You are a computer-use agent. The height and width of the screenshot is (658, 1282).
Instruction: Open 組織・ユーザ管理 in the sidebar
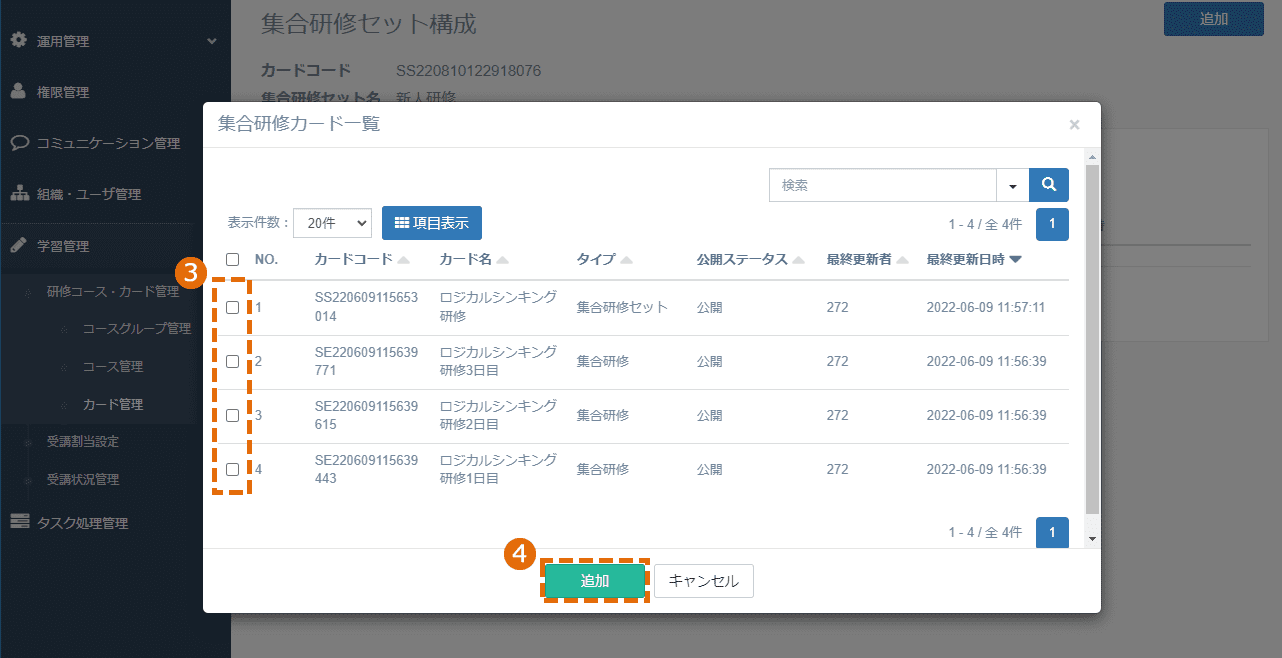click(x=89, y=194)
